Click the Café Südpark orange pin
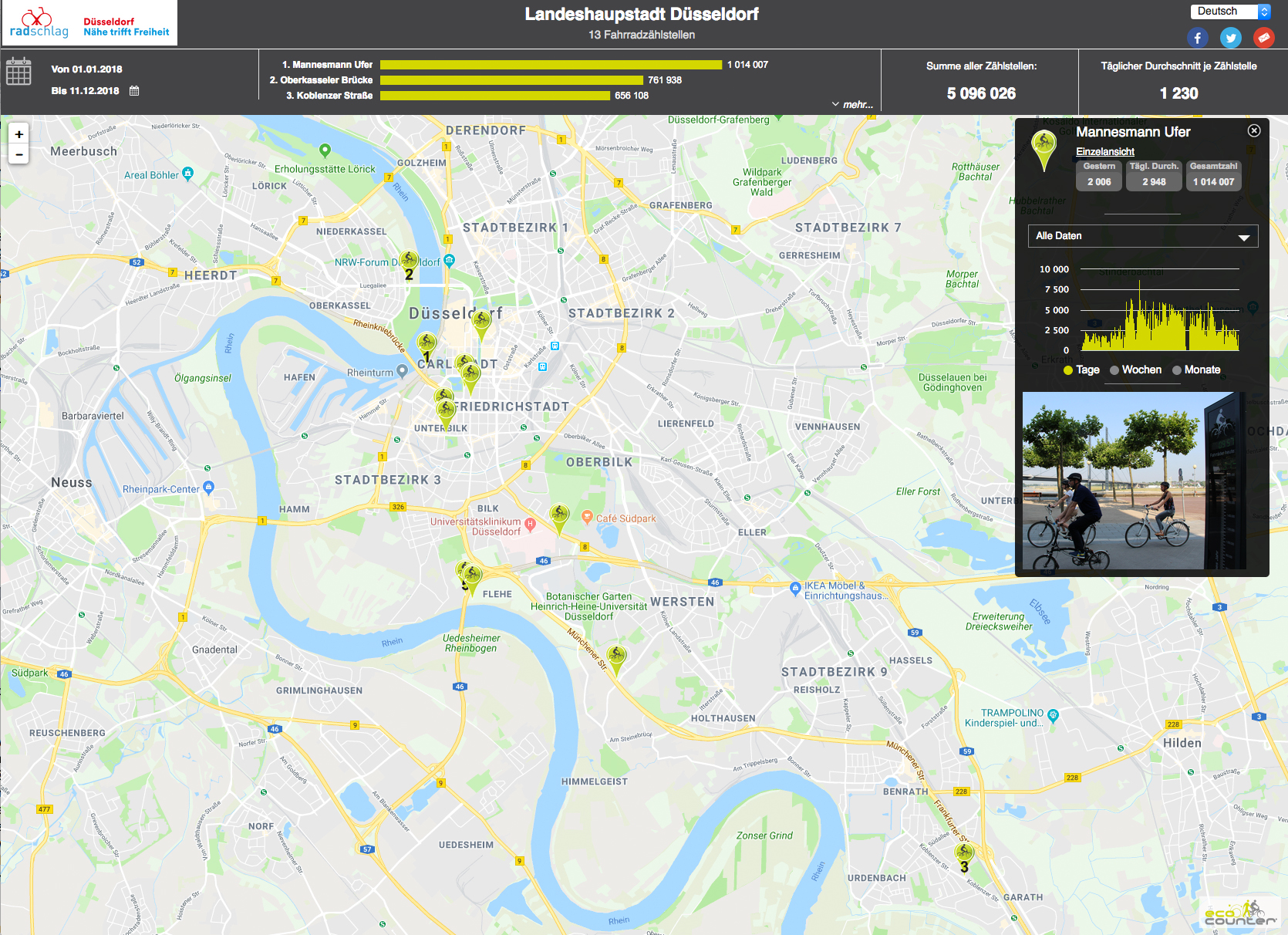This screenshot has width=1288, height=935. (x=587, y=517)
